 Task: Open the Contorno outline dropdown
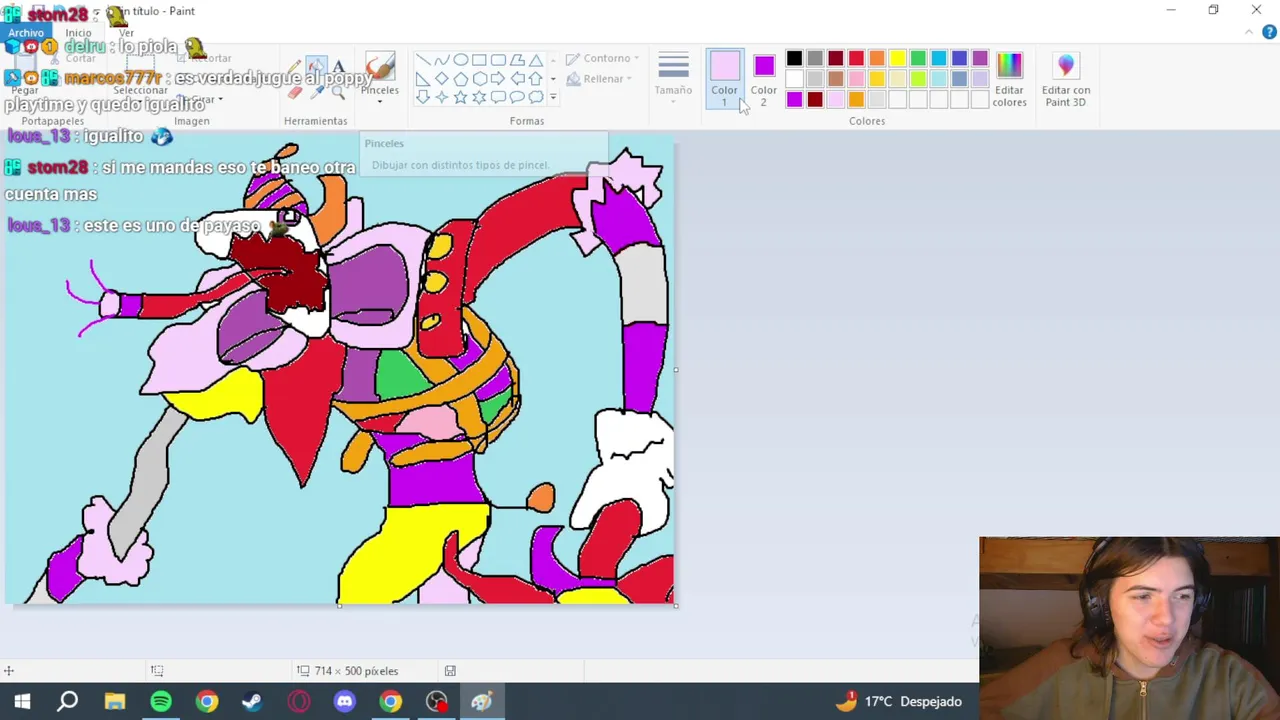(x=602, y=58)
